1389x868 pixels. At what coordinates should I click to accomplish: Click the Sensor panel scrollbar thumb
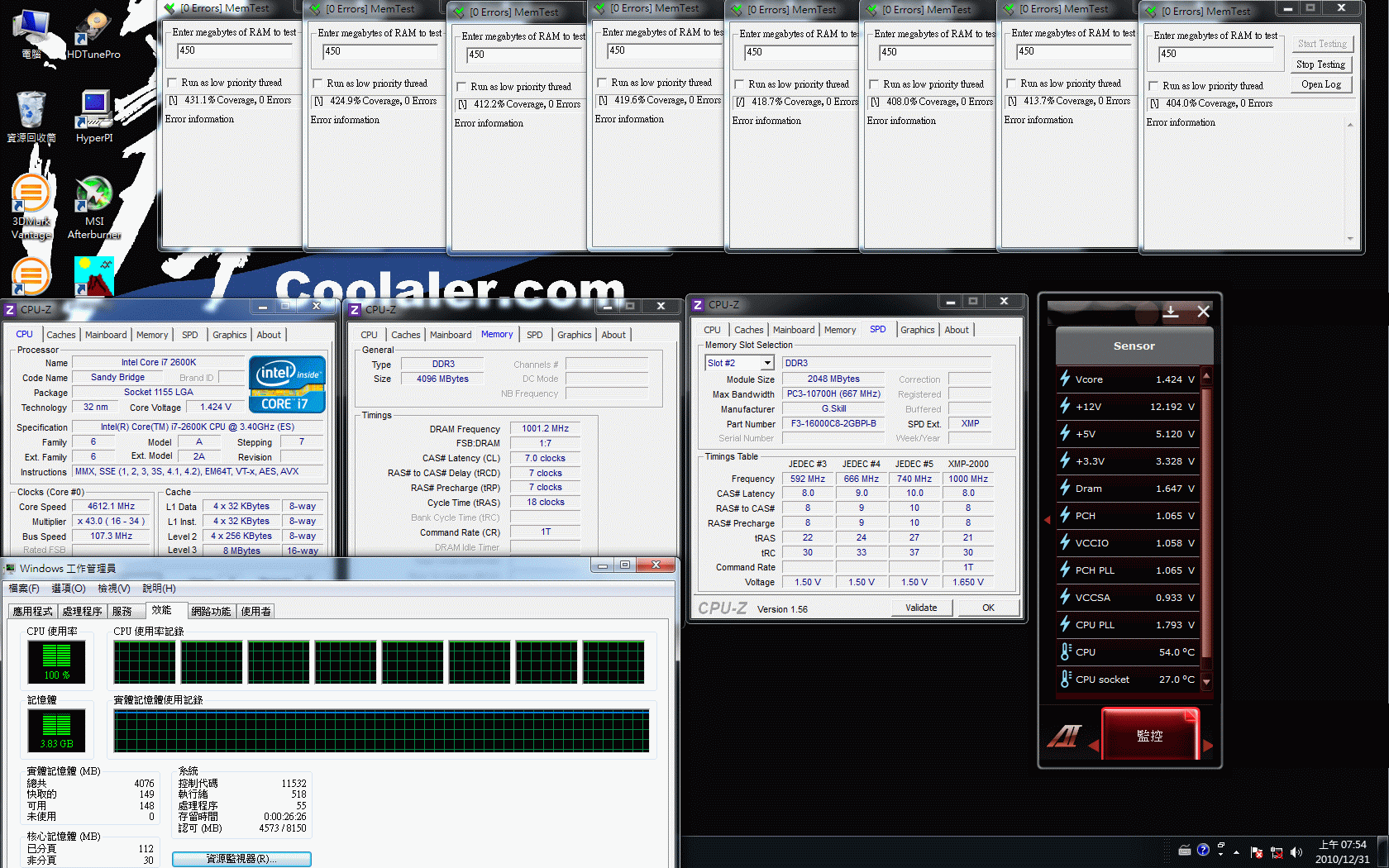tap(1206, 522)
